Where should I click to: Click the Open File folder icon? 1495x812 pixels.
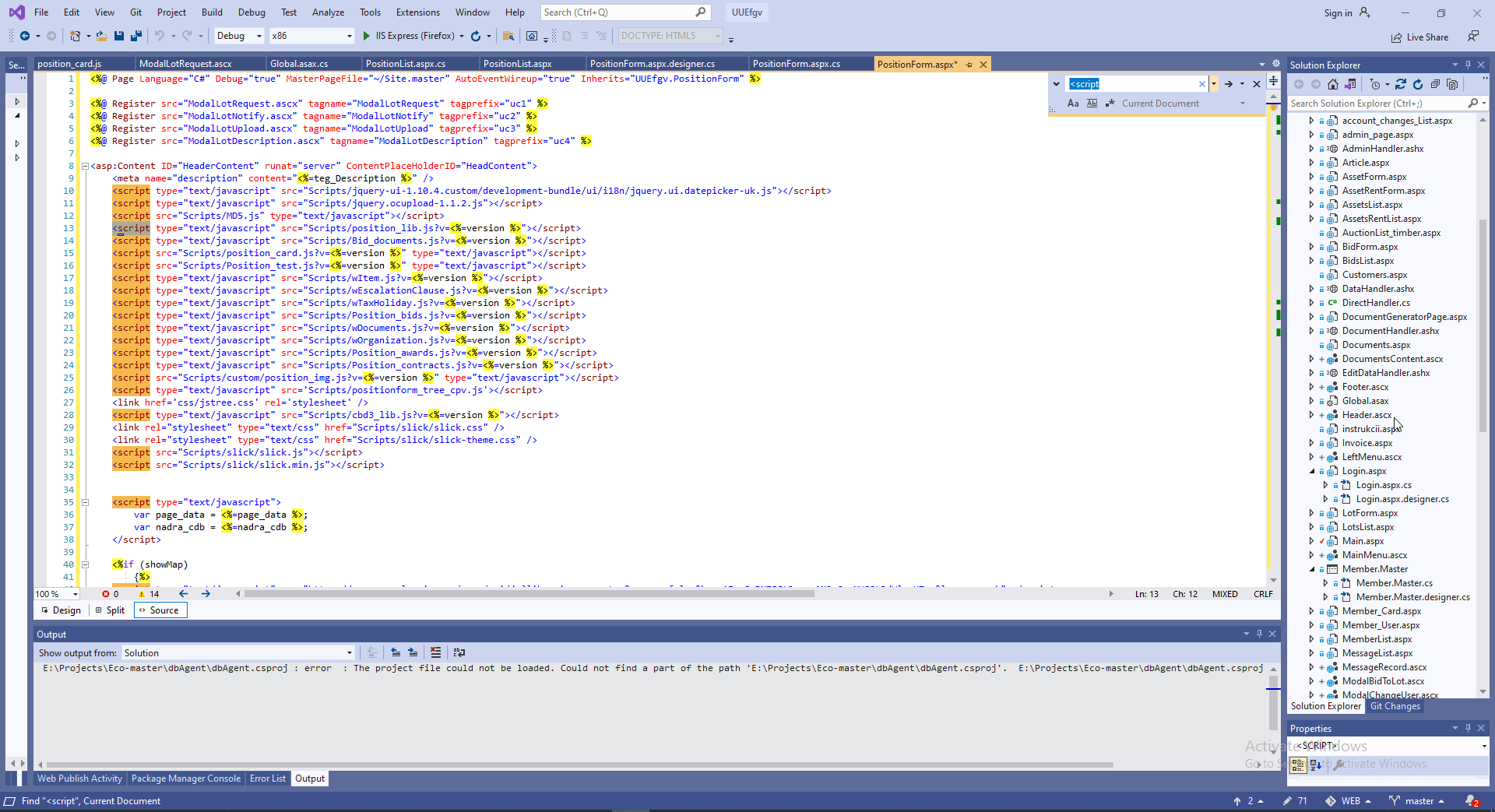(x=101, y=36)
